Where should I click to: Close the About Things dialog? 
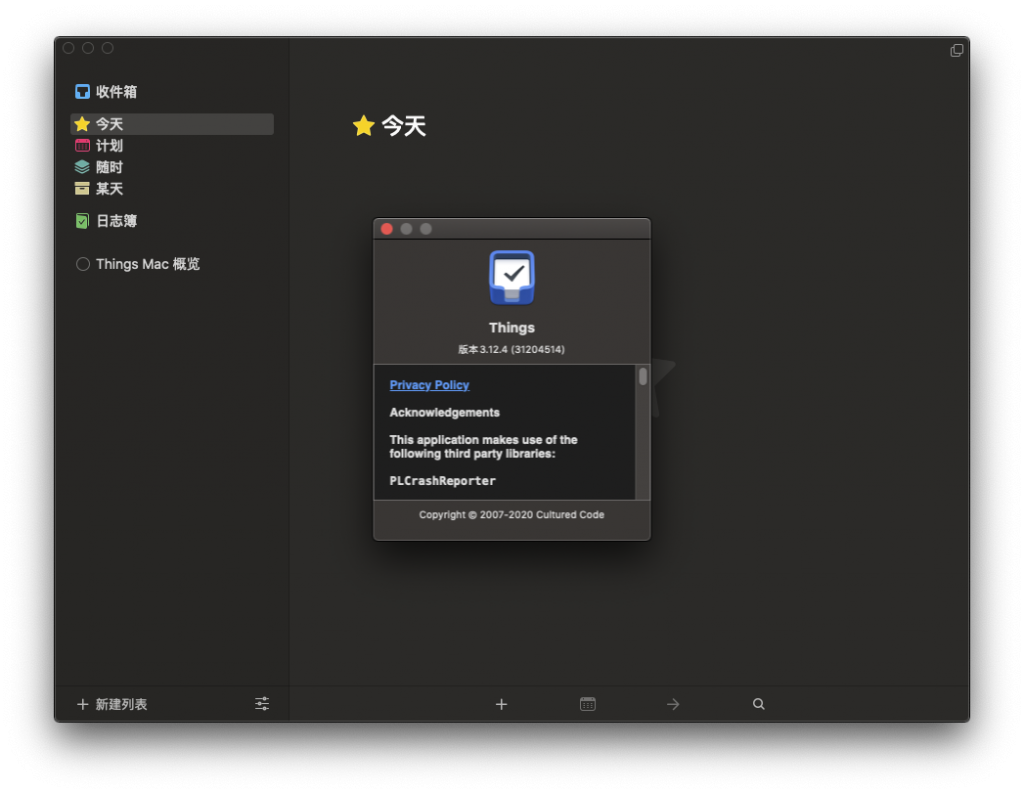click(387, 229)
